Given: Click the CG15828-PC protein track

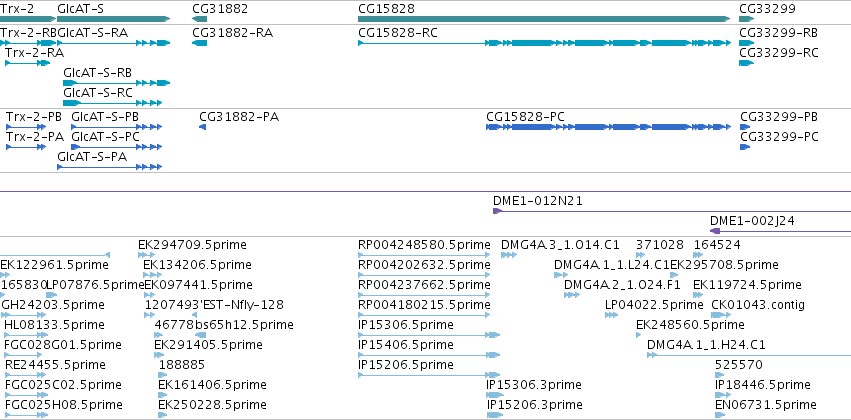Looking at the screenshot, I should click(x=608, y=127).
